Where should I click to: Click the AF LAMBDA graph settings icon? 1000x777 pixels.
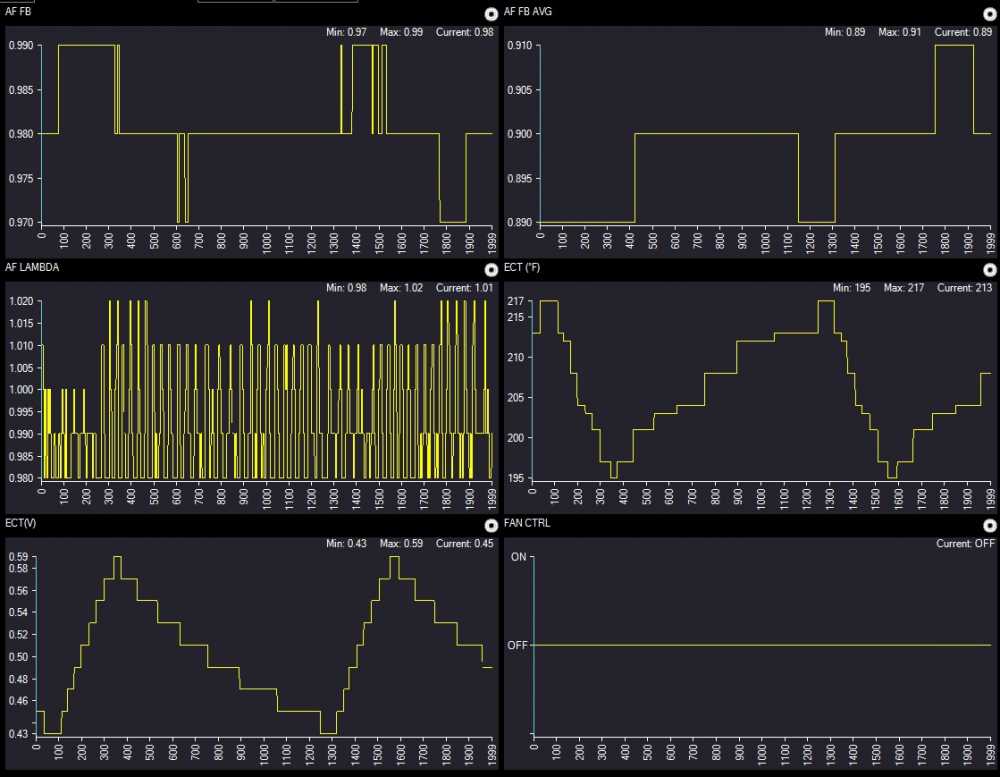click(490, 270)
